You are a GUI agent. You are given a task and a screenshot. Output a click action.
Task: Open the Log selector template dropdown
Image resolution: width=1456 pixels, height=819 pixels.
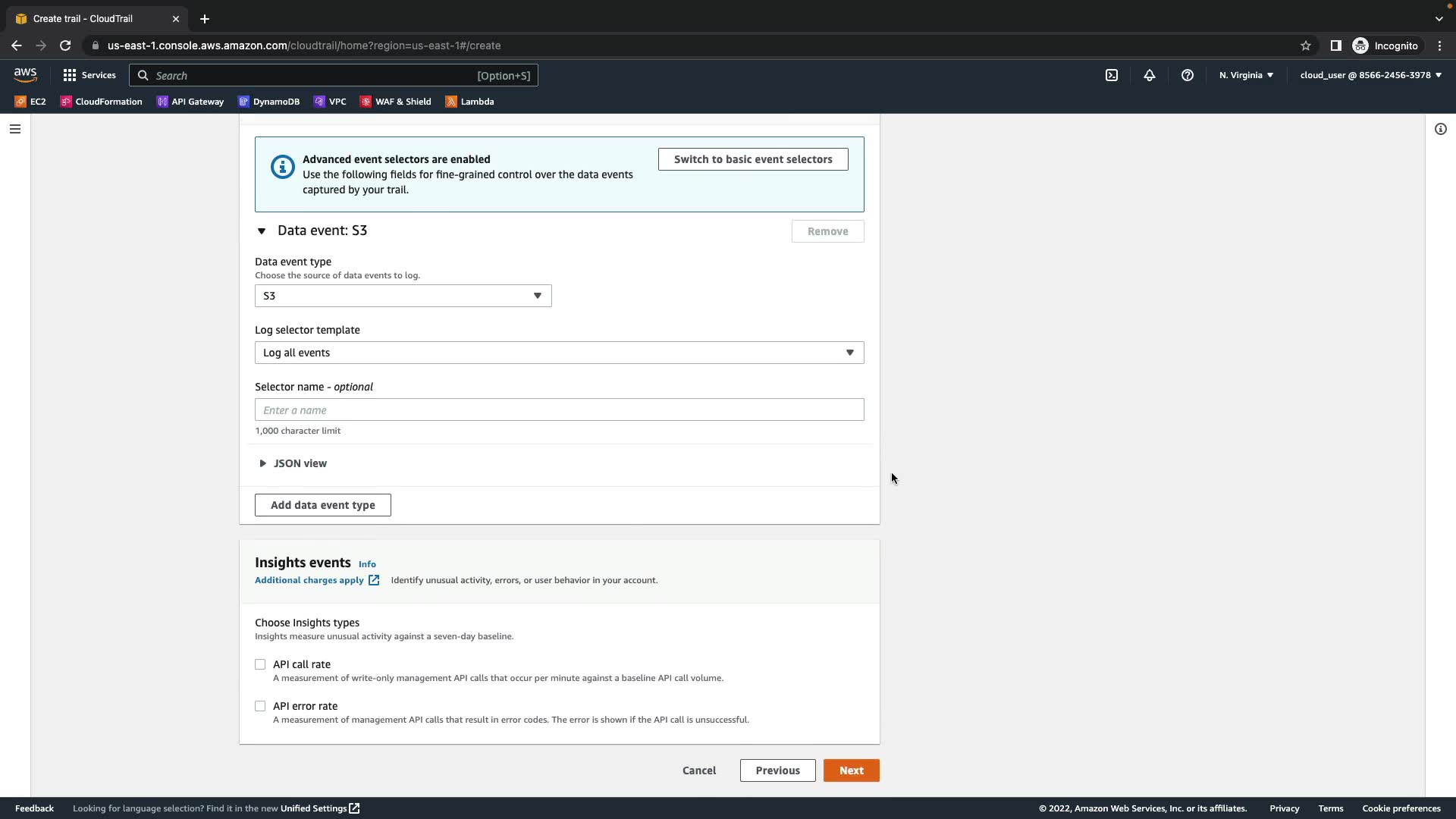[x=559, y=353]
